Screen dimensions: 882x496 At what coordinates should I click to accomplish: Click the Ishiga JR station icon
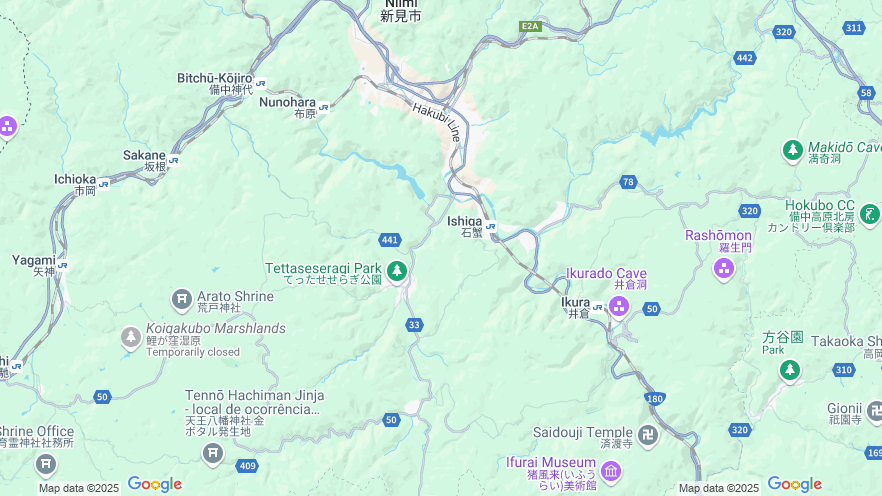(490, 227)
